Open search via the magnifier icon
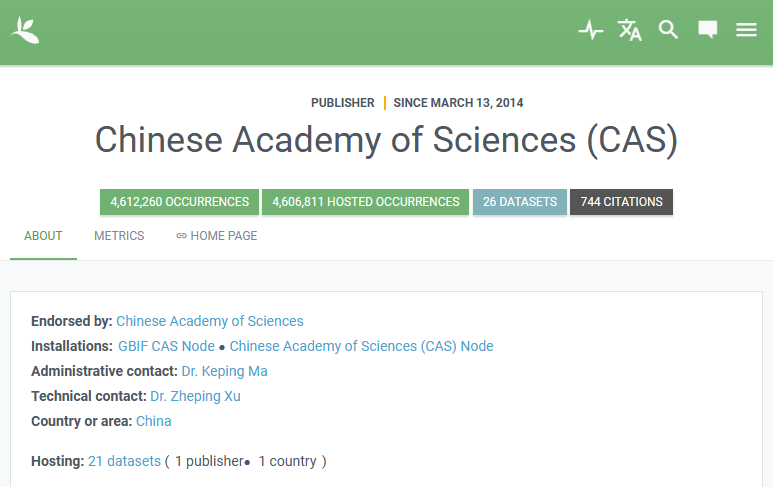773x487 pixels. pos(668,30)
